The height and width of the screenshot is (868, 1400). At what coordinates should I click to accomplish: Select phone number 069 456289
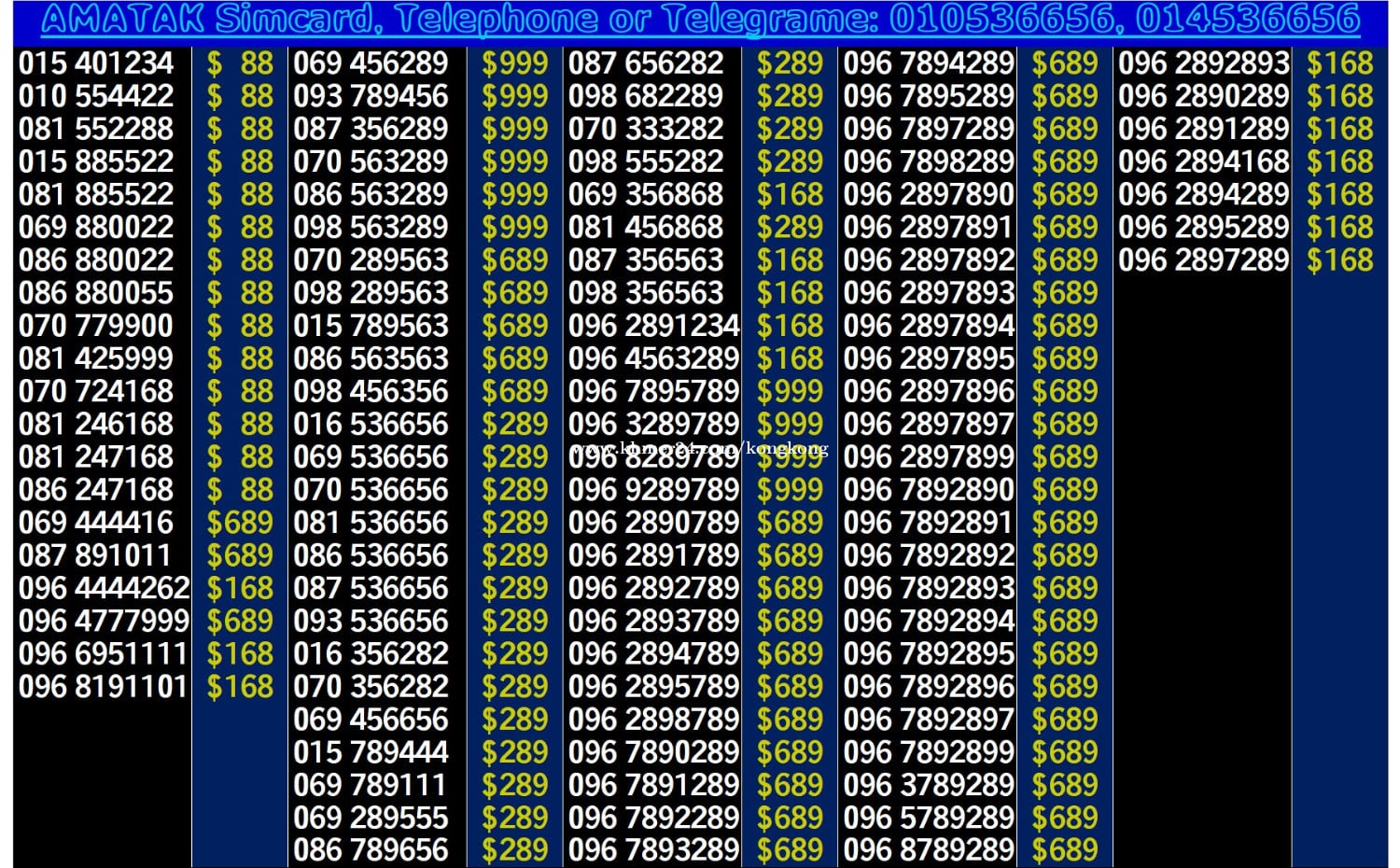tap(371, 63)
